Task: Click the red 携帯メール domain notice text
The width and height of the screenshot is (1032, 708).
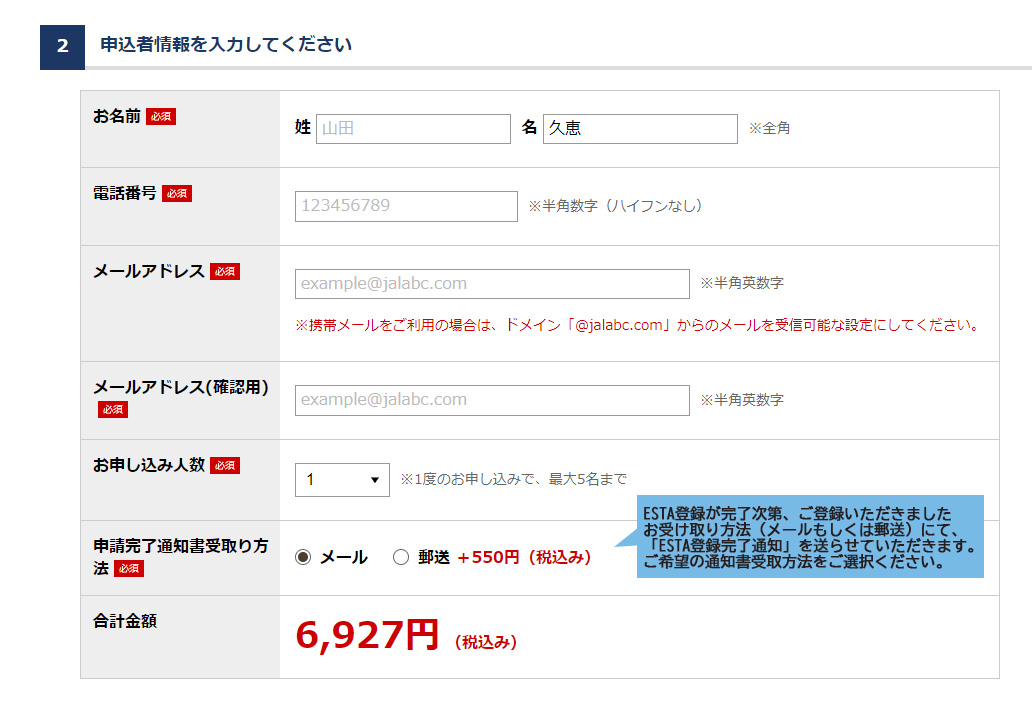Action: coord(637,325)
